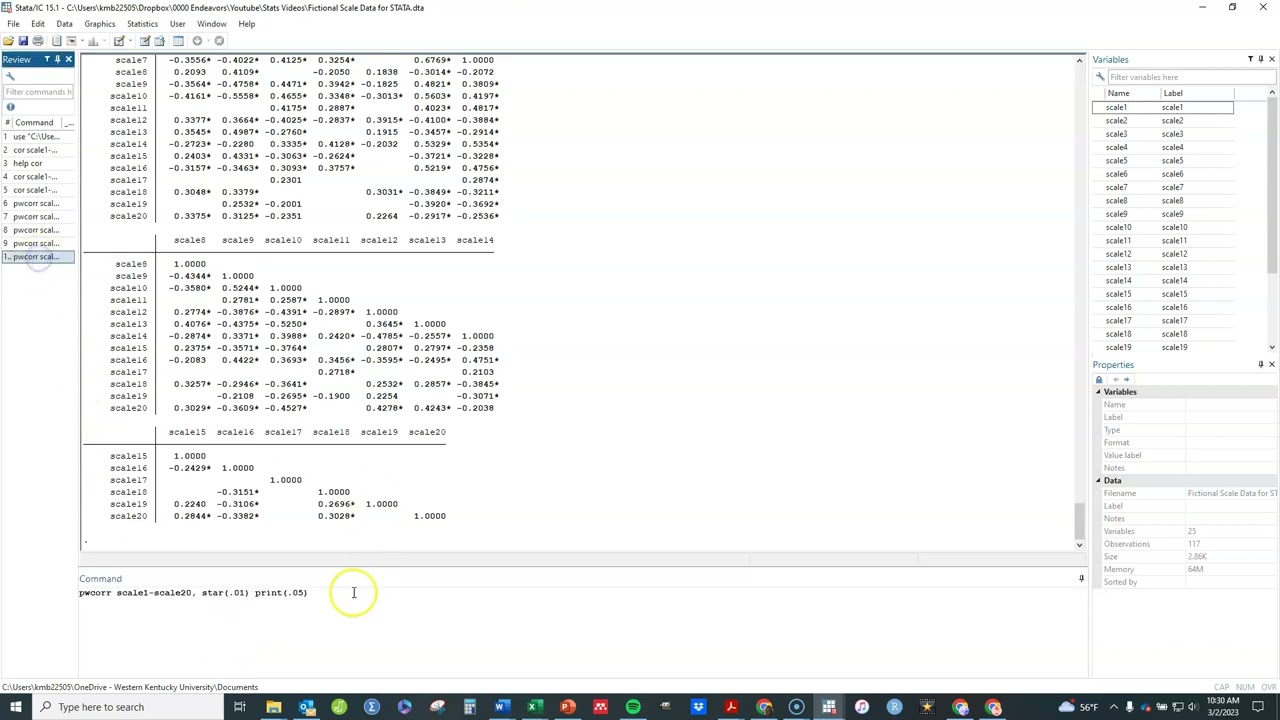Click the Log begin/close toolbar icon

point(56,41)
